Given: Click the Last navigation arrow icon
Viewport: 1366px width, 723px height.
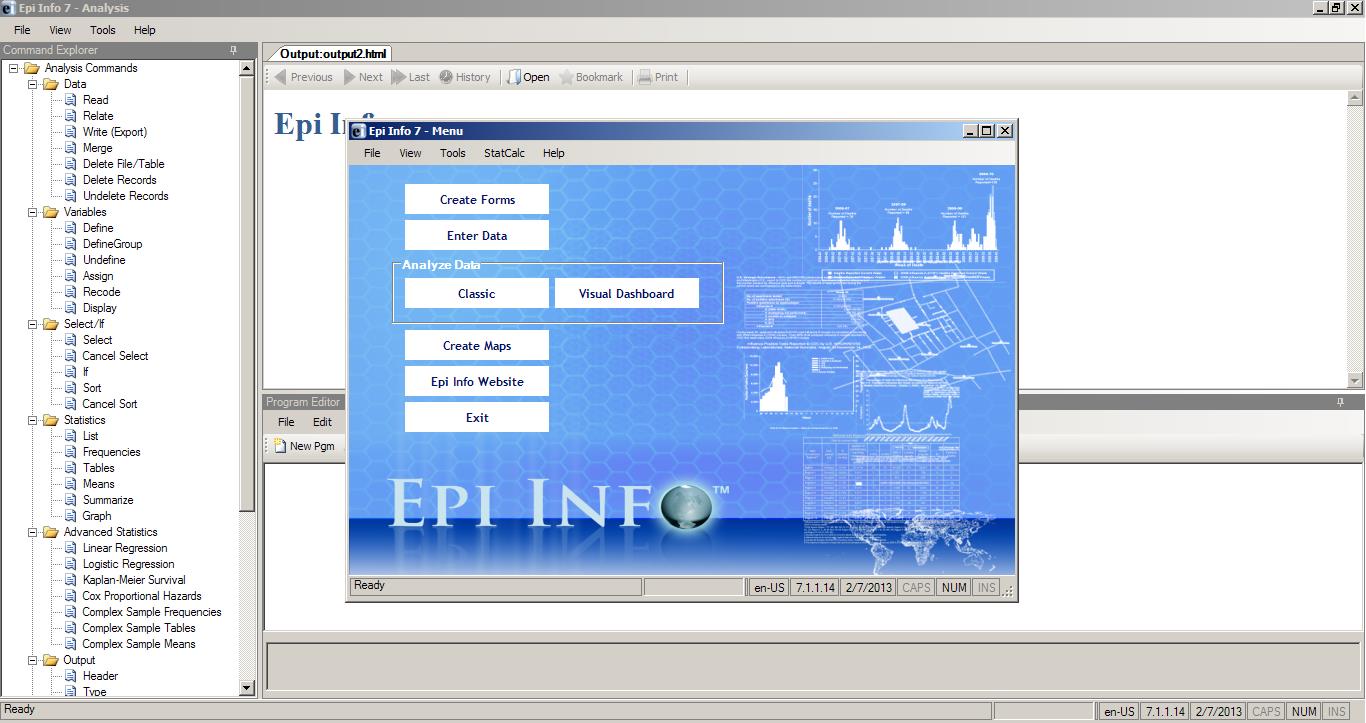Looking at the screenshot, I should click(399, 77).
